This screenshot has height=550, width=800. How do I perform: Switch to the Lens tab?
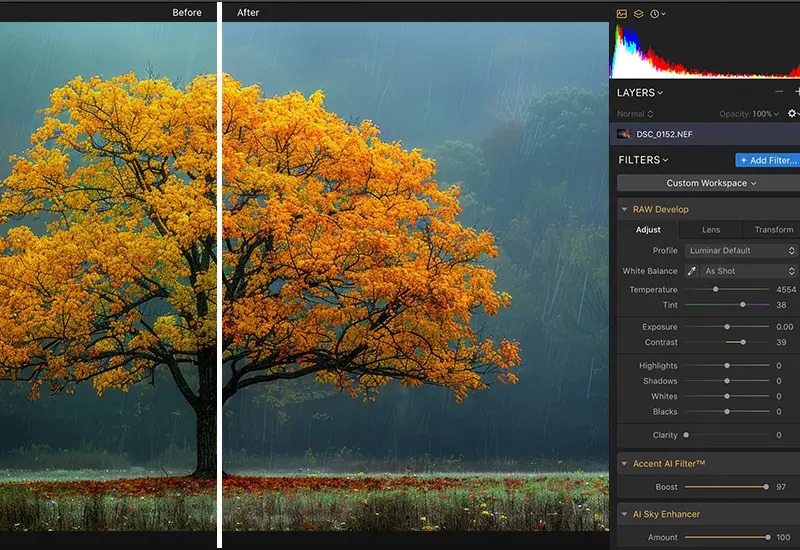[x=711, y=230]
